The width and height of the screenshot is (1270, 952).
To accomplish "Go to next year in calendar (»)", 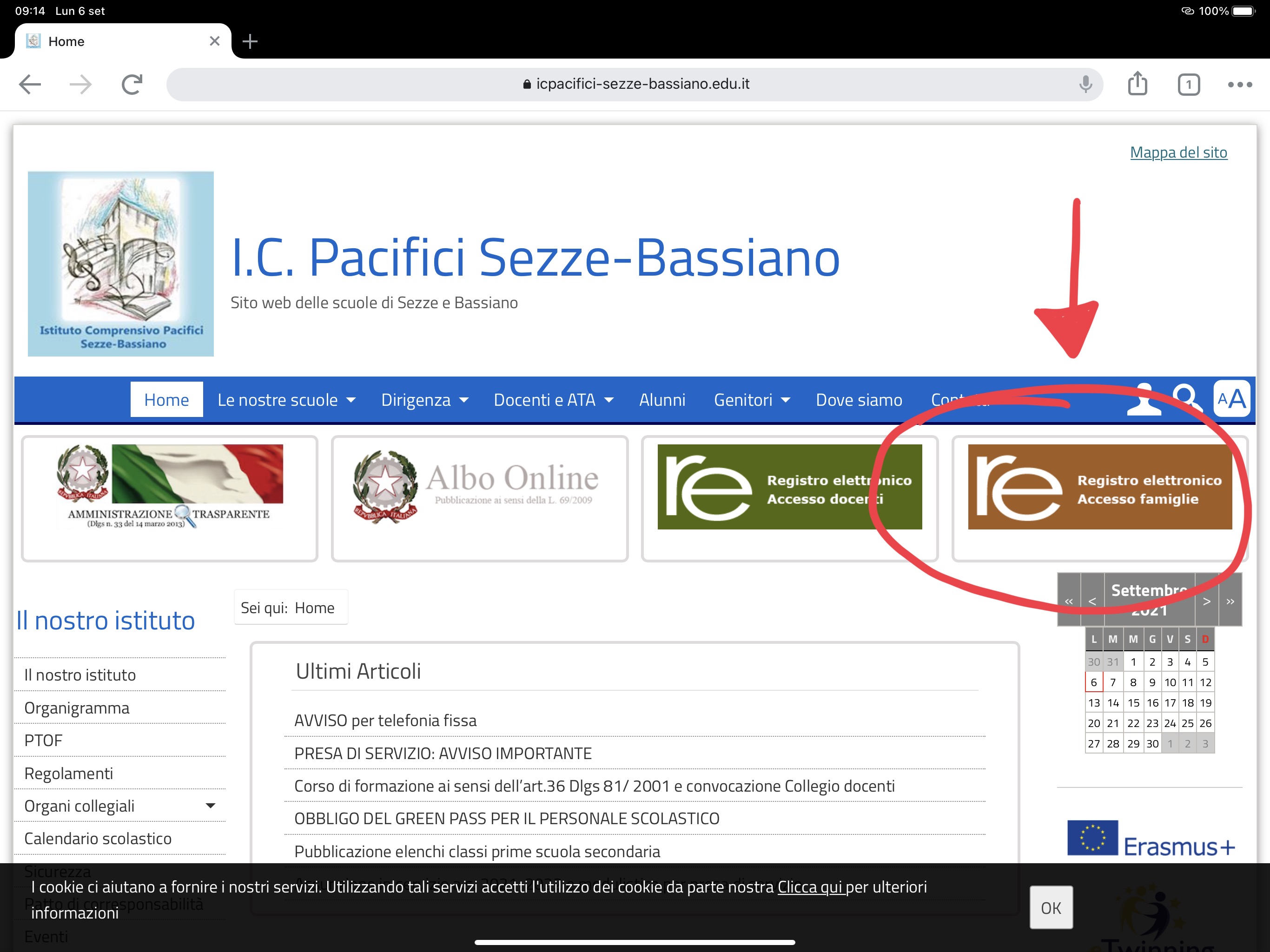I will click(x=1230, y=601).
